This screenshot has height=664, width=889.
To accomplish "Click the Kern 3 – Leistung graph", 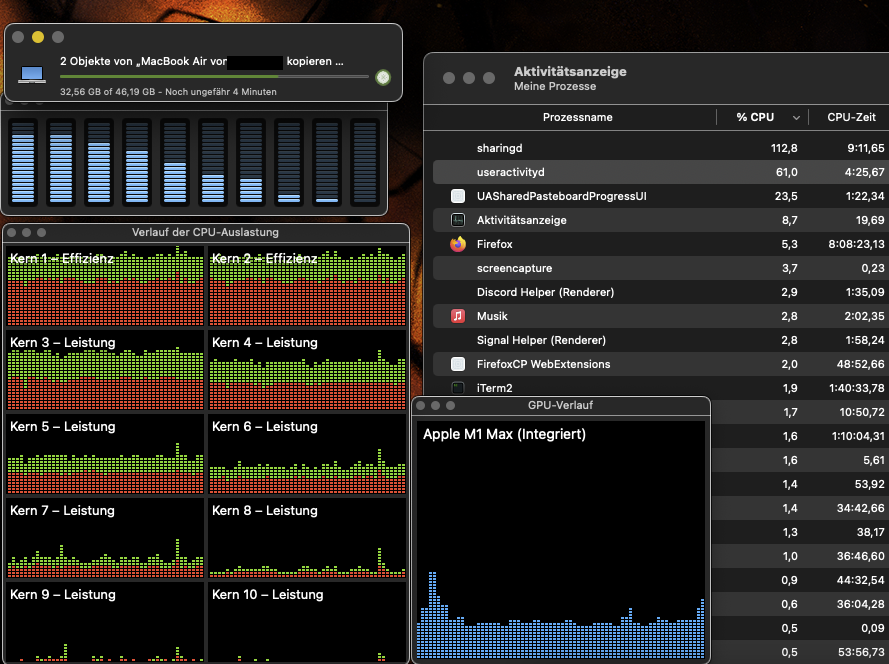I will pos(105,370).
